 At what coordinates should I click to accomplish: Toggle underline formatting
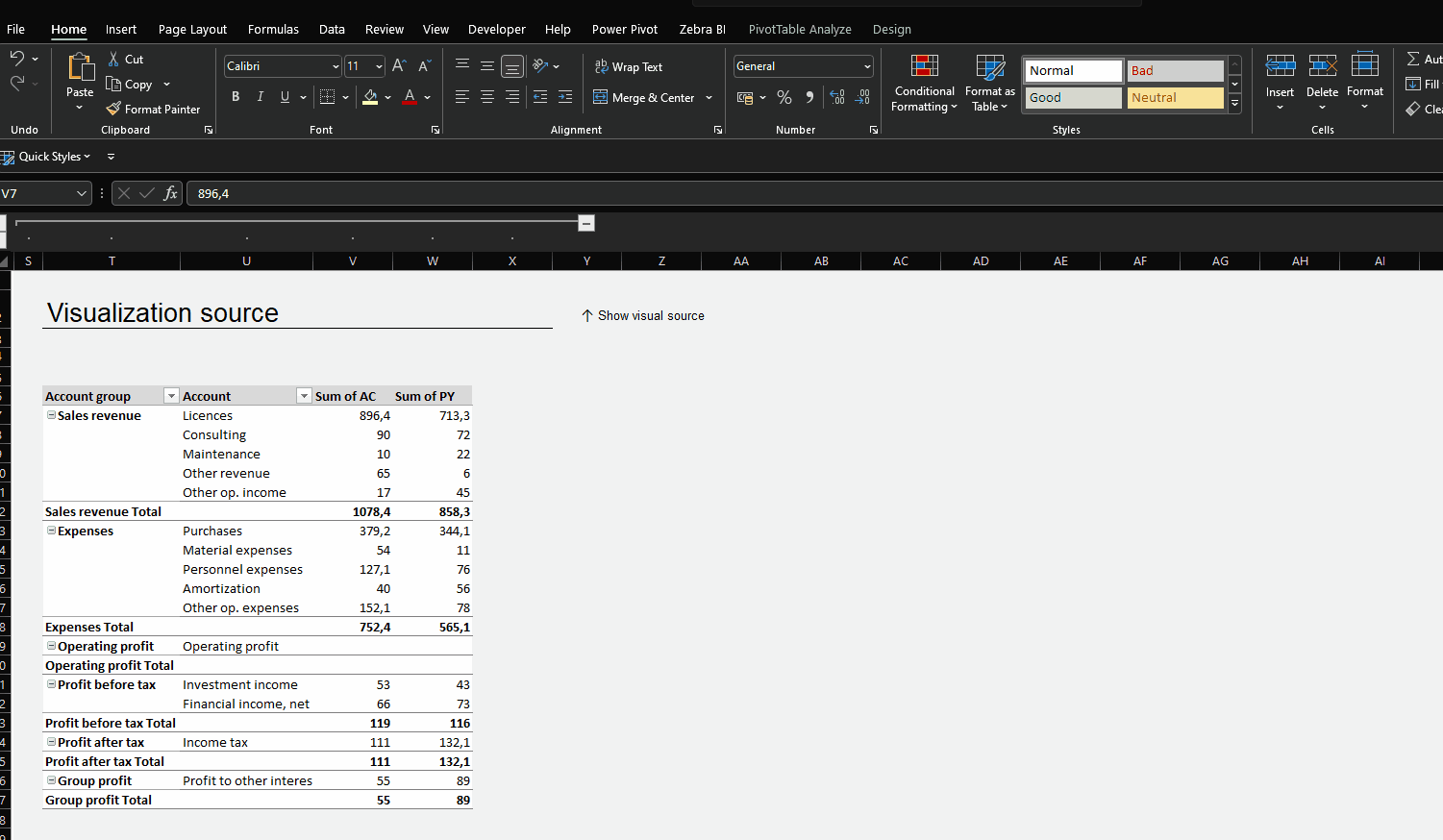tap(283, 97)
